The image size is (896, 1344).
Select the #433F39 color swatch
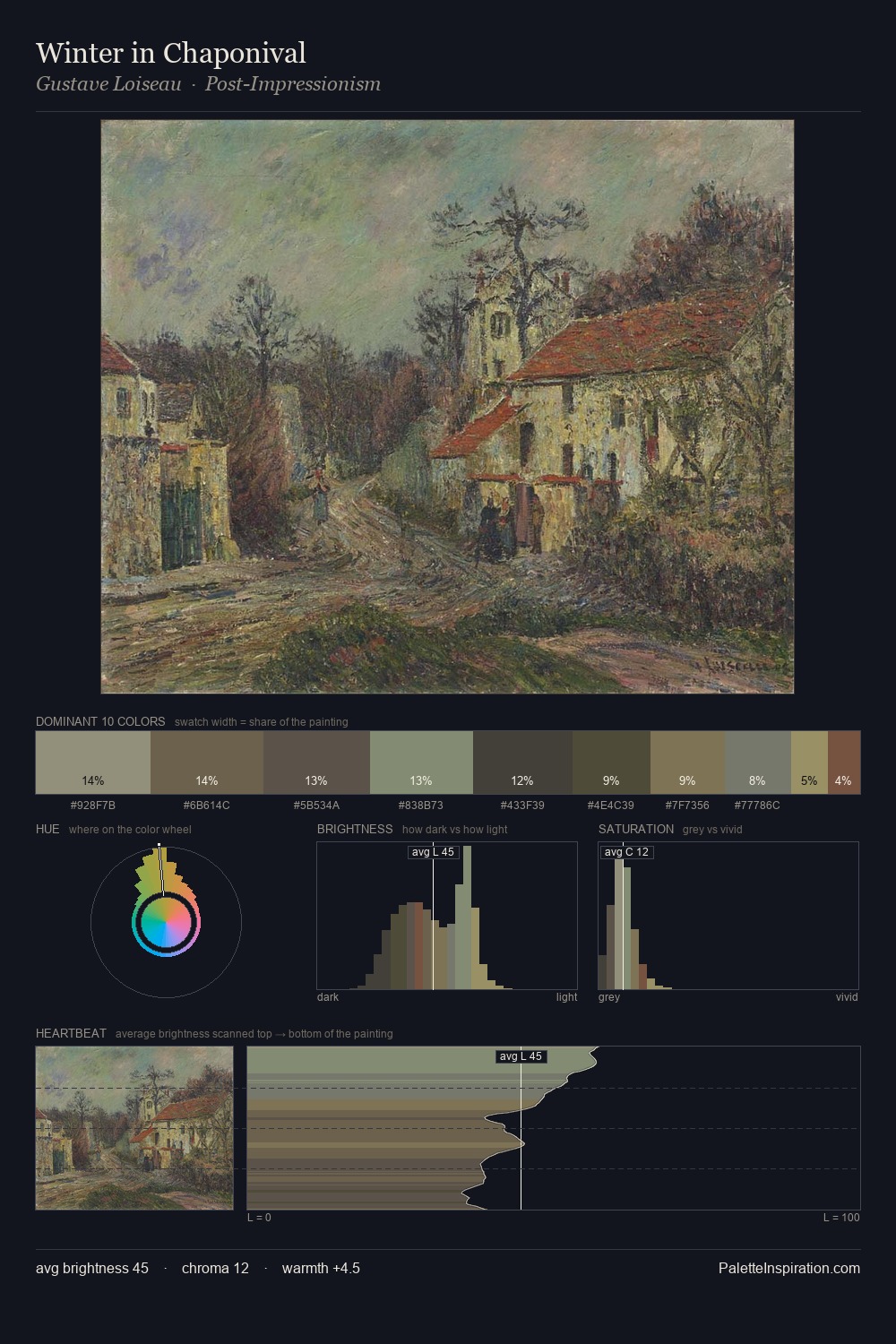pyautogui.click(x=522, y=762)
